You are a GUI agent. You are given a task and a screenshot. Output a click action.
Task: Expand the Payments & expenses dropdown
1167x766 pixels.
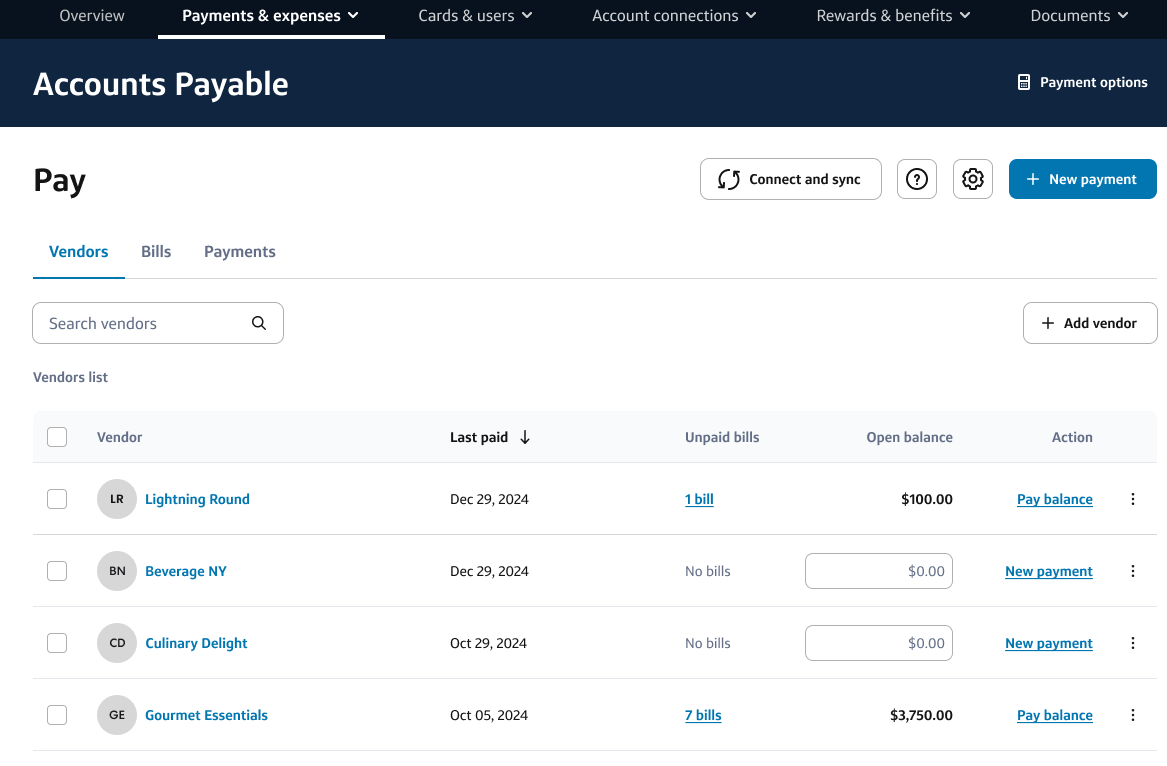[x=271, y=16]
